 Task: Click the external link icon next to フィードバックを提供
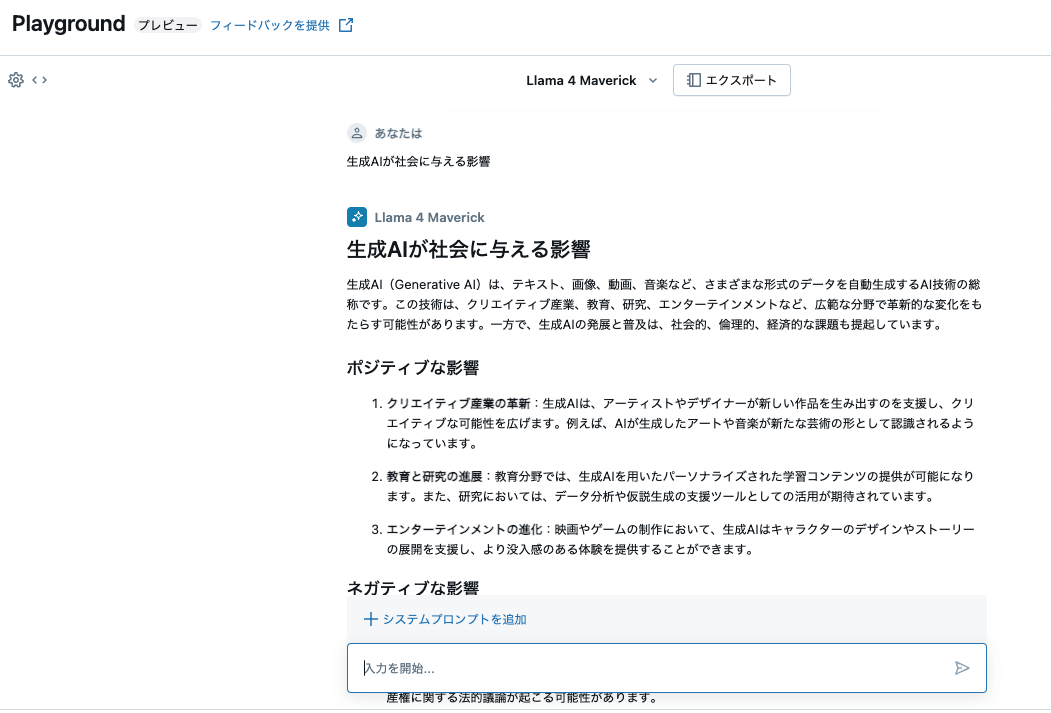coord(345,23)
